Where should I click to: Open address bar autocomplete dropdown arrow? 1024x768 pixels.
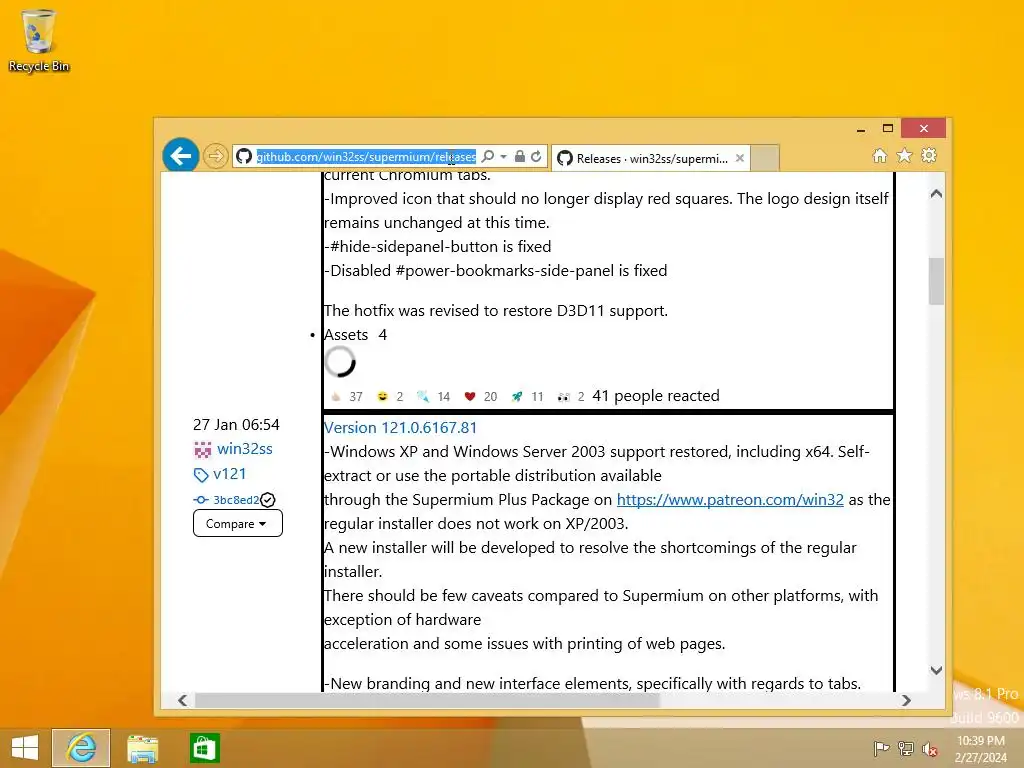tap(503, 157)
